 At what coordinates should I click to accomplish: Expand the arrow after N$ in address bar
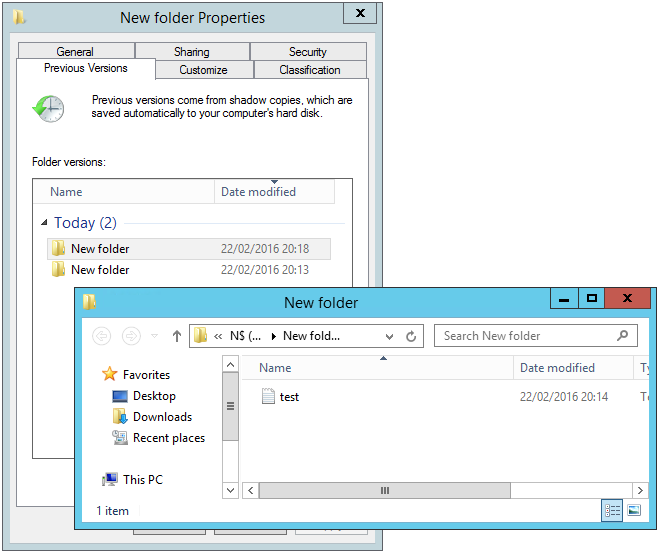[x=274, y=336]
